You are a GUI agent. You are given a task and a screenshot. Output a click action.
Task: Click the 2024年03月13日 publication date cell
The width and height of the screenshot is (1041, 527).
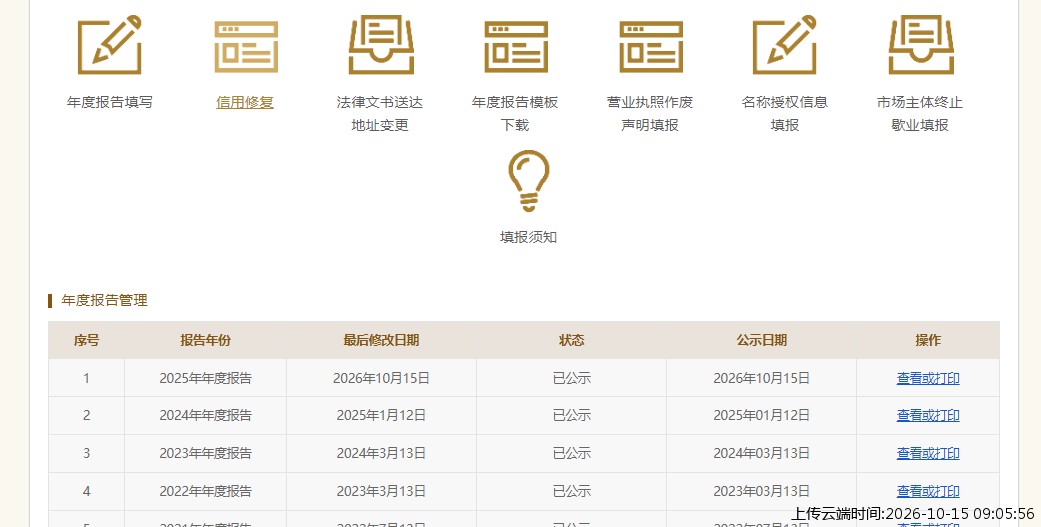pos(761,453)
